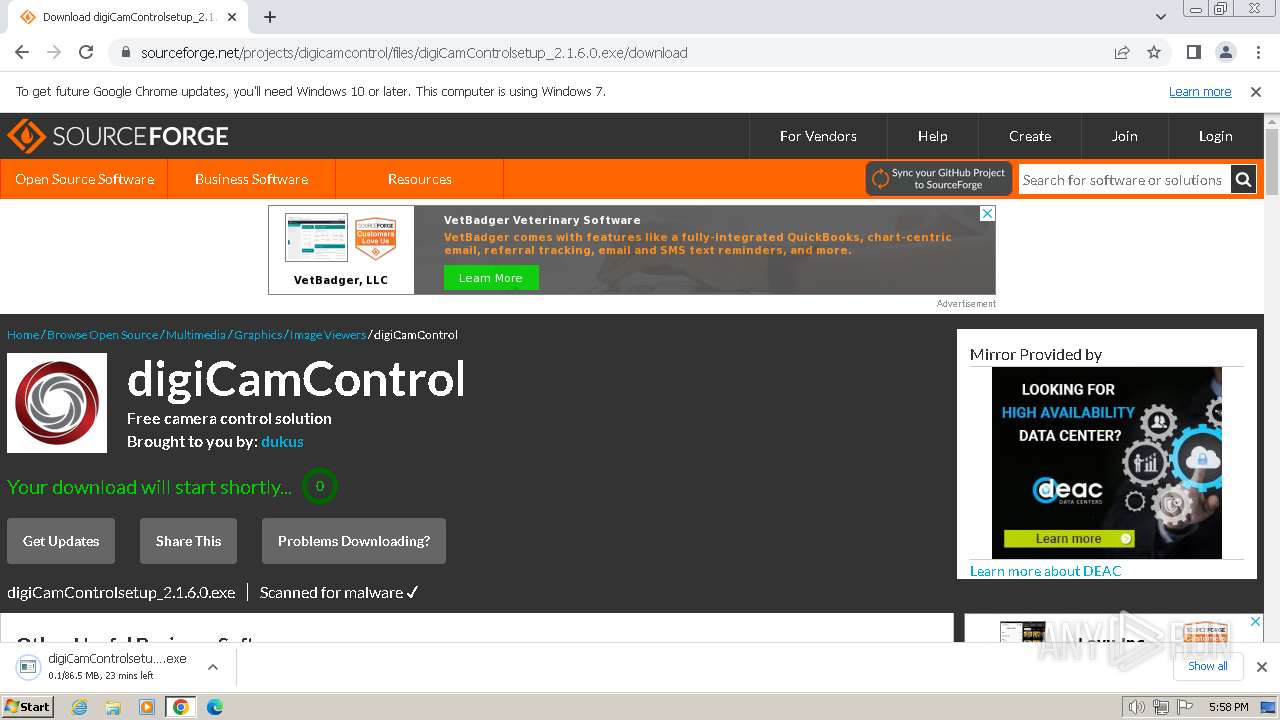Click the site lock icon in address bar
The image size is (1280, 720).
[x=125, y=53]
